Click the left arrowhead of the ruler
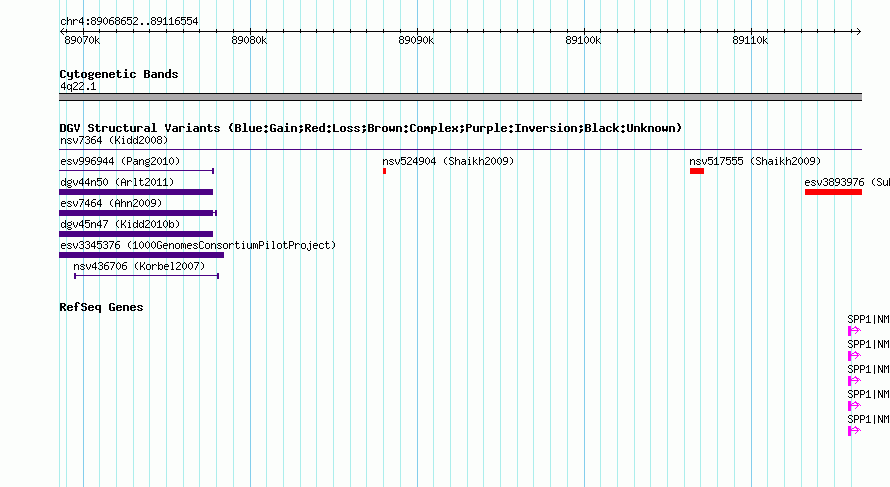 [62, 31]
